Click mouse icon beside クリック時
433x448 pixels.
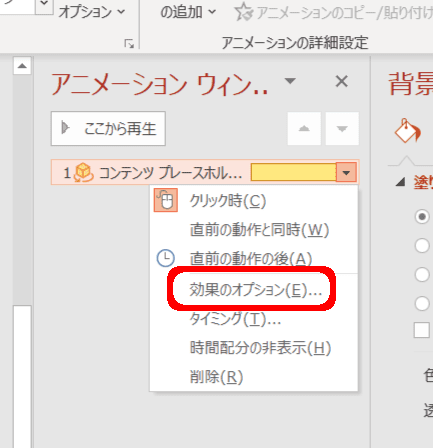pyautogui.click(x=166, y=200)
